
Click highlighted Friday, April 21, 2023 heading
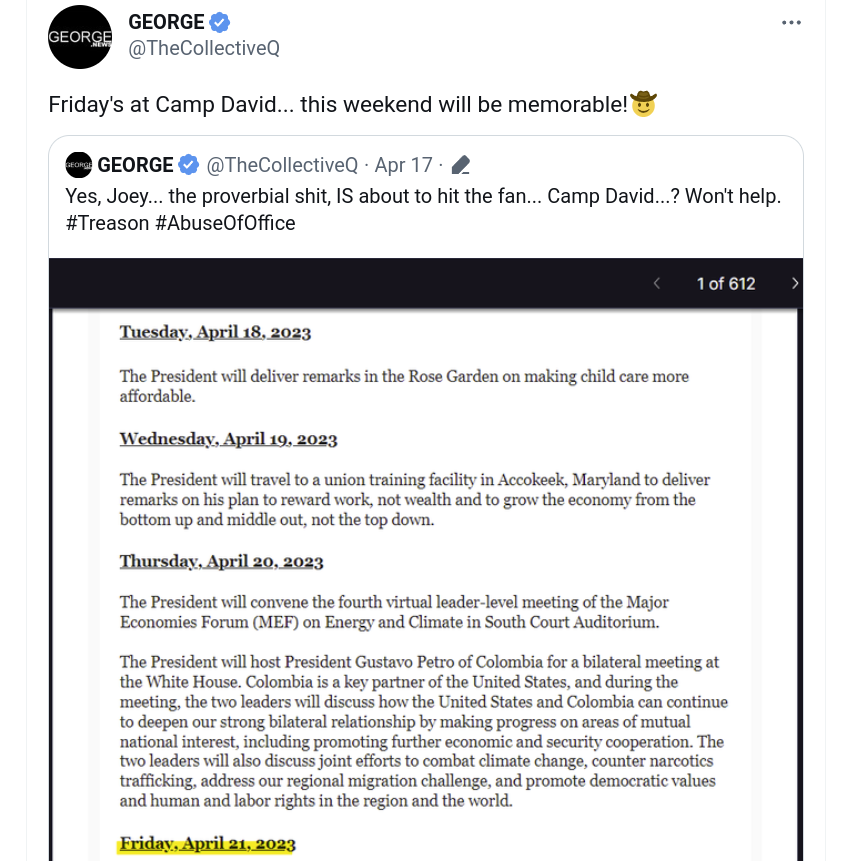(208, 844)
